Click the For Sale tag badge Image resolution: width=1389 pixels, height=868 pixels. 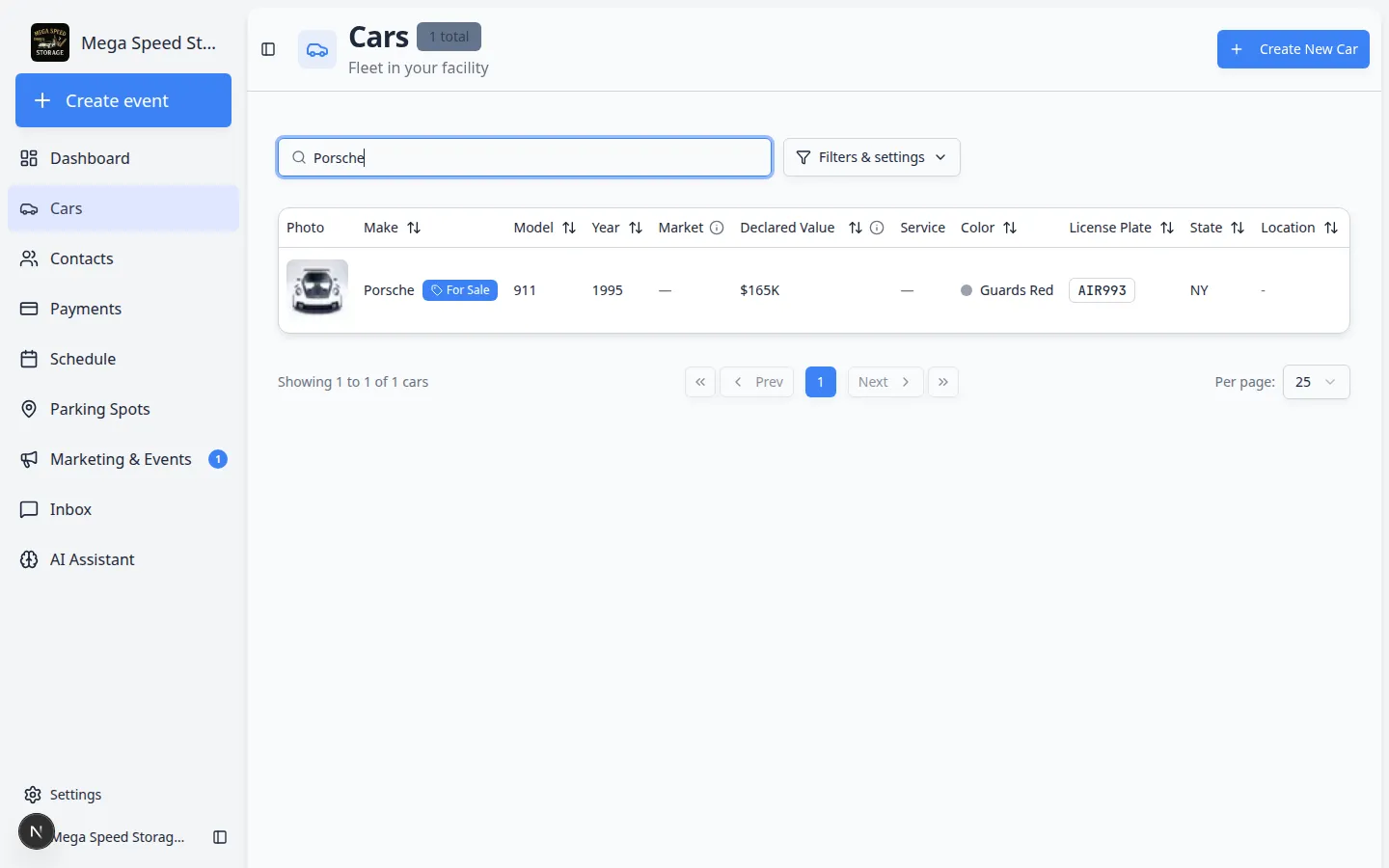click(x=460, y=290)
